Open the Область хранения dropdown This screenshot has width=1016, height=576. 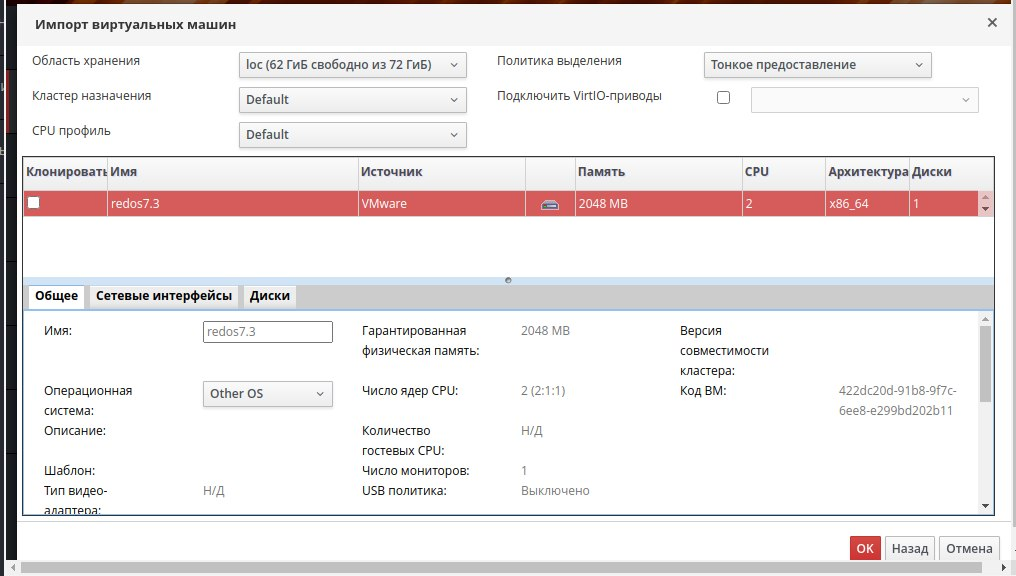click(352, 65)
